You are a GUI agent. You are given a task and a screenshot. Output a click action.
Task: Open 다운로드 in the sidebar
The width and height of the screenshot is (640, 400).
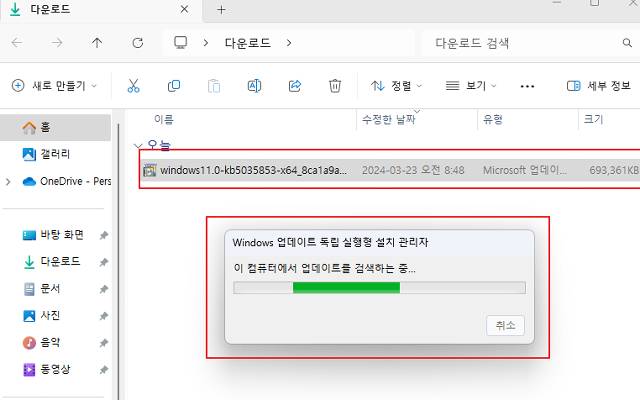coord(60,262)
